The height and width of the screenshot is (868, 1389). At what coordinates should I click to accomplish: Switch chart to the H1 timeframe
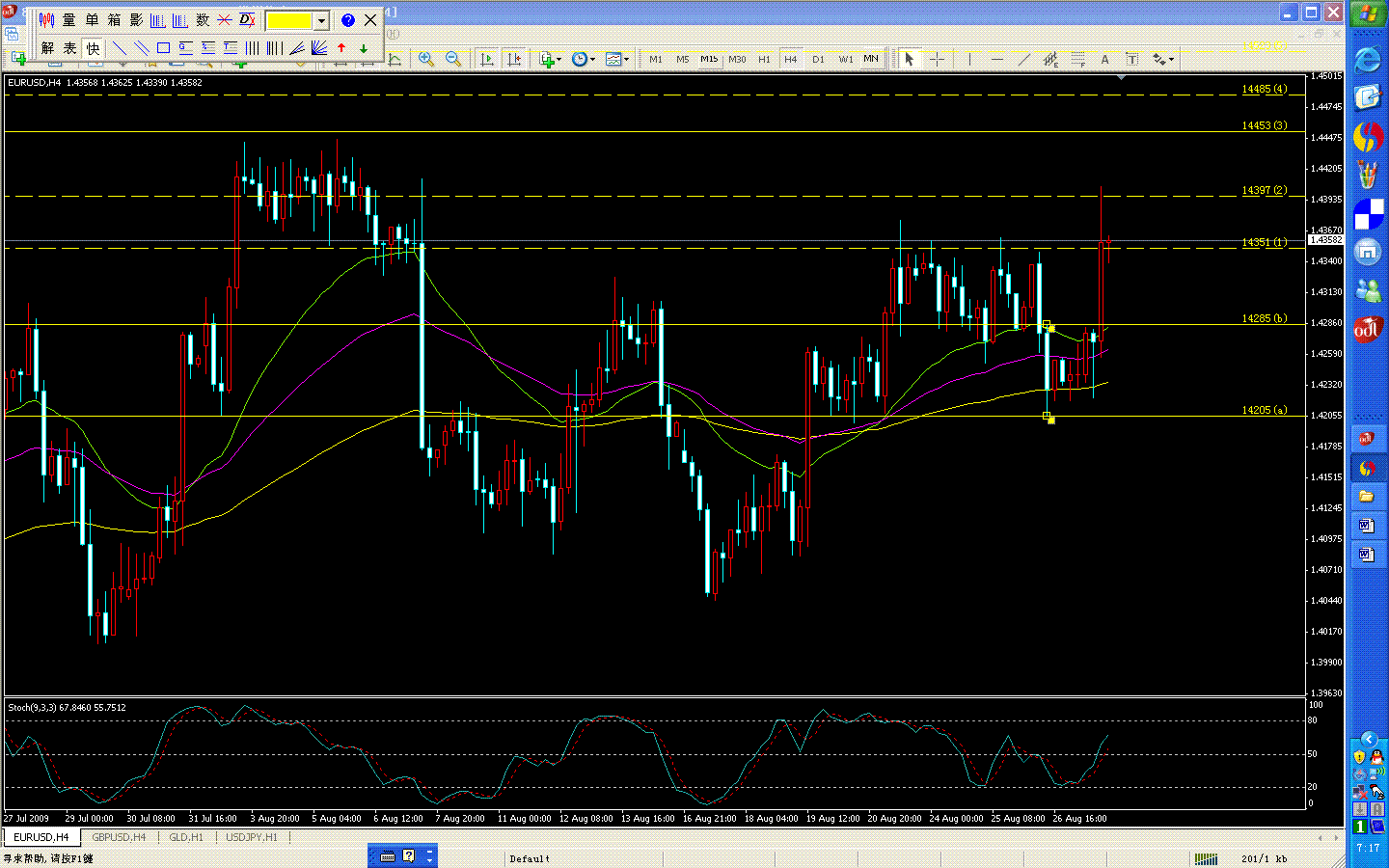764,59
